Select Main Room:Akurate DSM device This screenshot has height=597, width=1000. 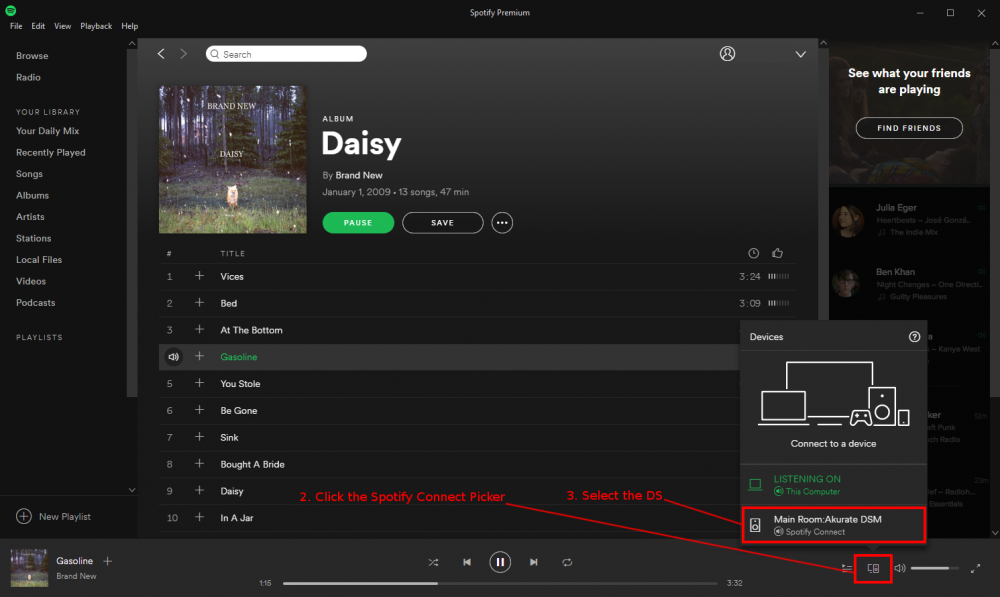click(x=833, y=524)
